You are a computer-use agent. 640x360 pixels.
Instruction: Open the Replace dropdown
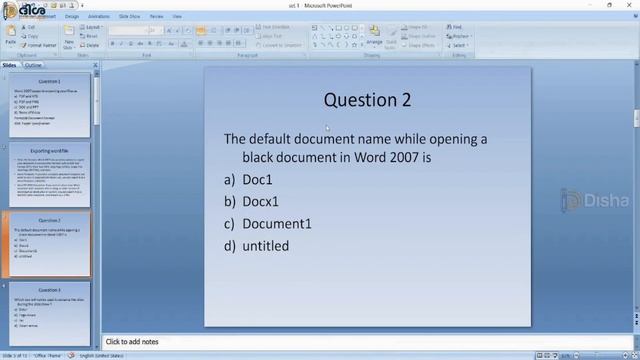click(x=459, y=36)
